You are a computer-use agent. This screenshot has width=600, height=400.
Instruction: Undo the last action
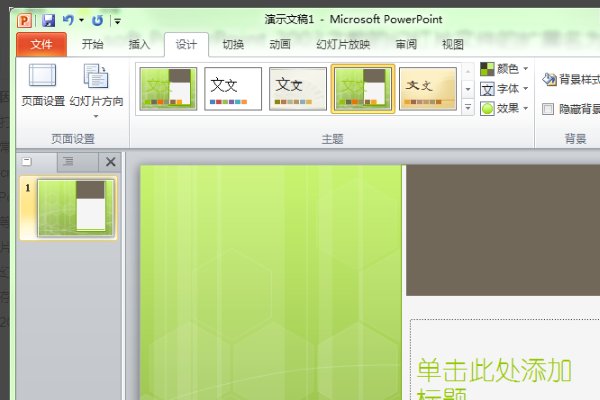pos(68,20)
